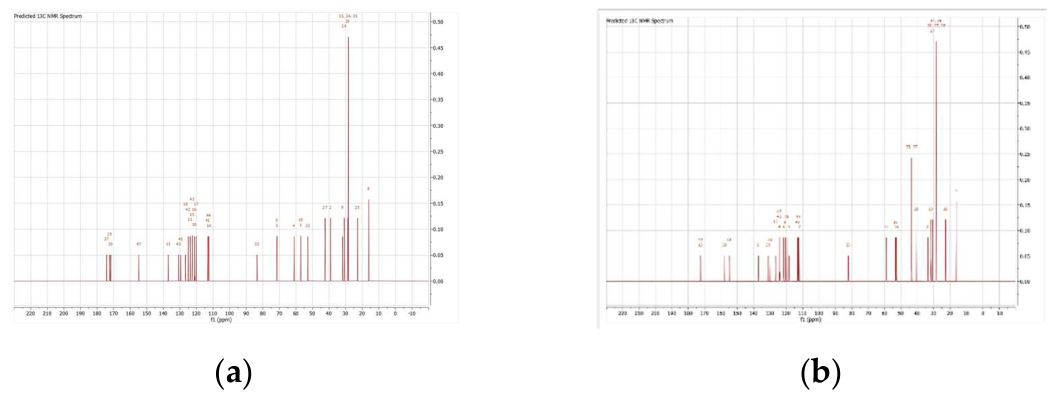Click peak label 23 in spectrum (a)
The image size is (1055, 398).
pos(307,226)
